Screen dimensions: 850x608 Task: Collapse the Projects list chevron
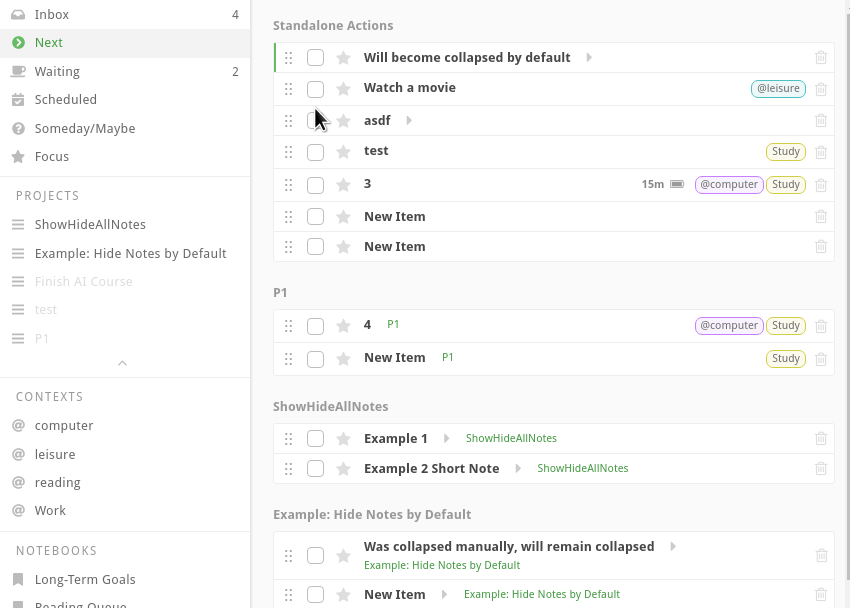pyautogui.click(x=123, y=363)
